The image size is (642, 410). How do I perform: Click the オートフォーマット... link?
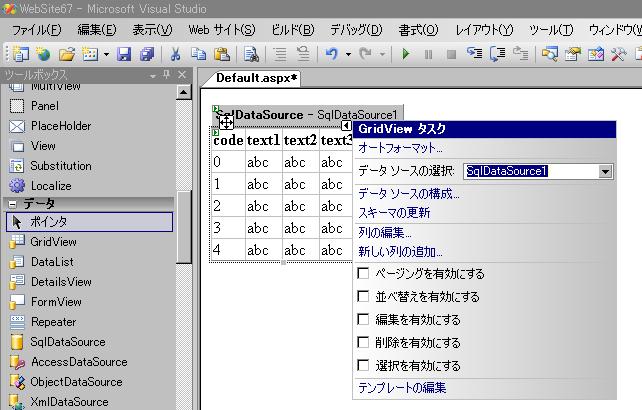400,148
